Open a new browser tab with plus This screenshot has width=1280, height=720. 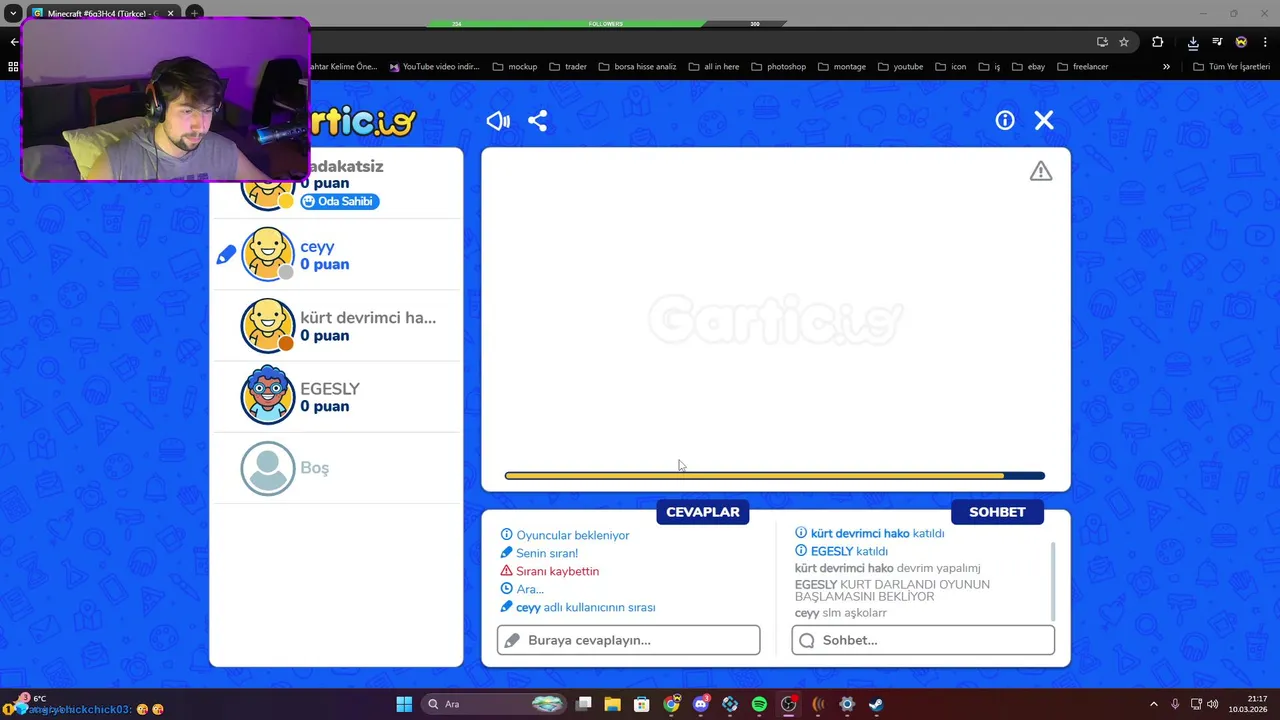coord(194,13)
